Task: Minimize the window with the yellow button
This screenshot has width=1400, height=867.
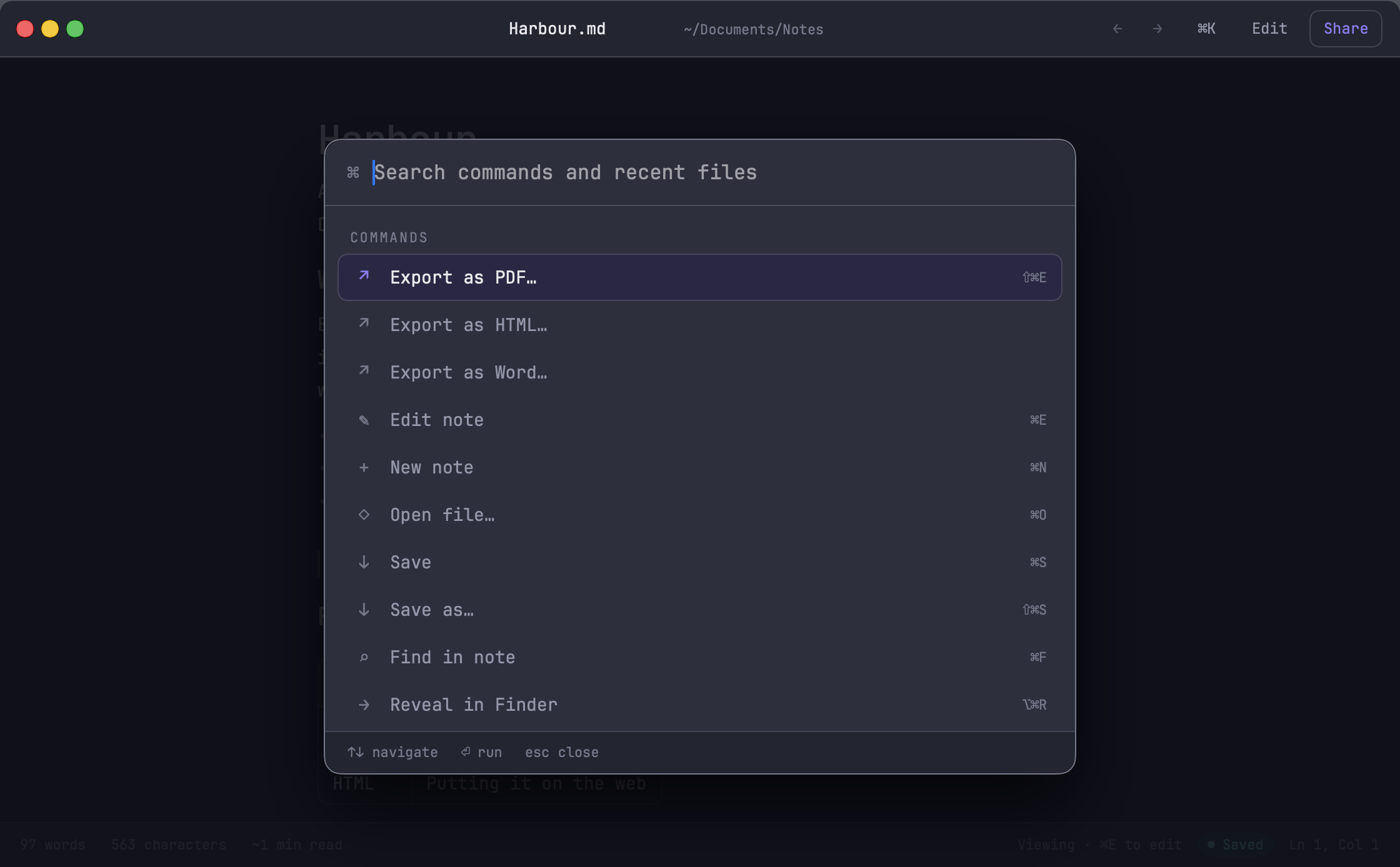Action: pos(50,29)
